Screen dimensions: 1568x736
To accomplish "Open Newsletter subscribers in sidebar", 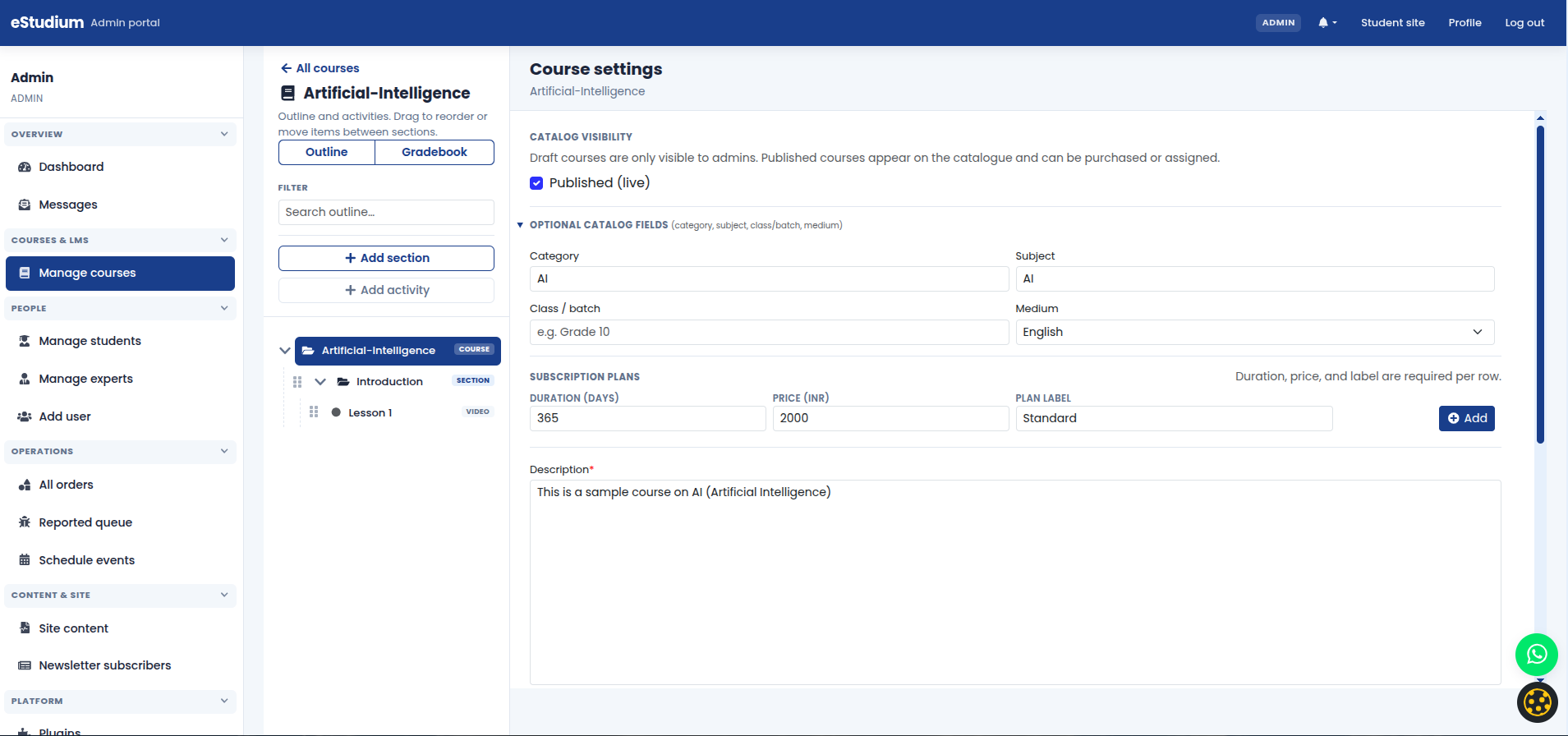I will point(120,665).
